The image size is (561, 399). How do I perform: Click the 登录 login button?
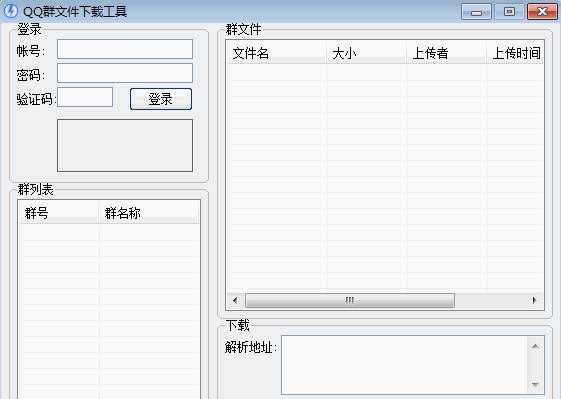click(161, 99)
